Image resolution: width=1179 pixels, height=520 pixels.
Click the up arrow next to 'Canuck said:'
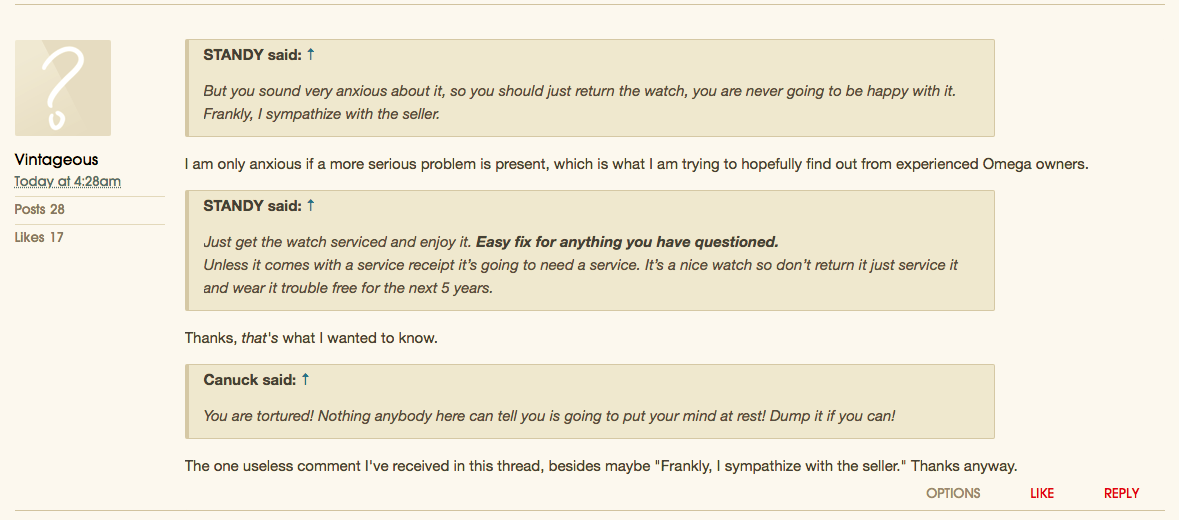click(x=306, y=380)
